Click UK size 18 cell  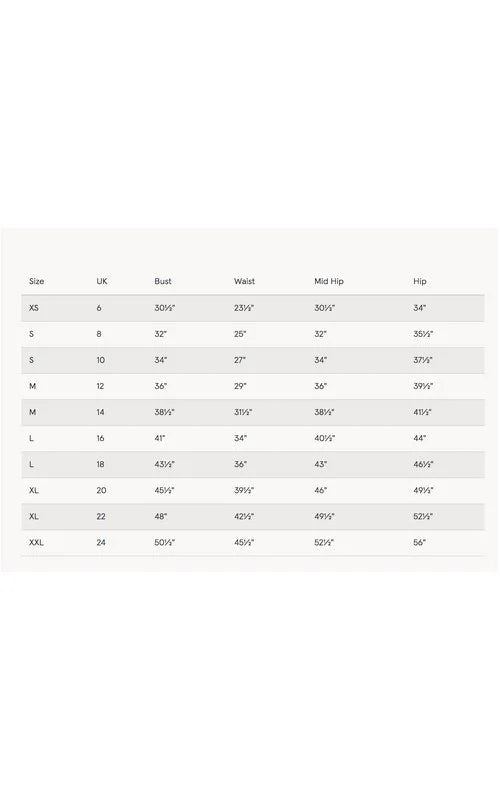pyautogui.click(x=100, y=464)
